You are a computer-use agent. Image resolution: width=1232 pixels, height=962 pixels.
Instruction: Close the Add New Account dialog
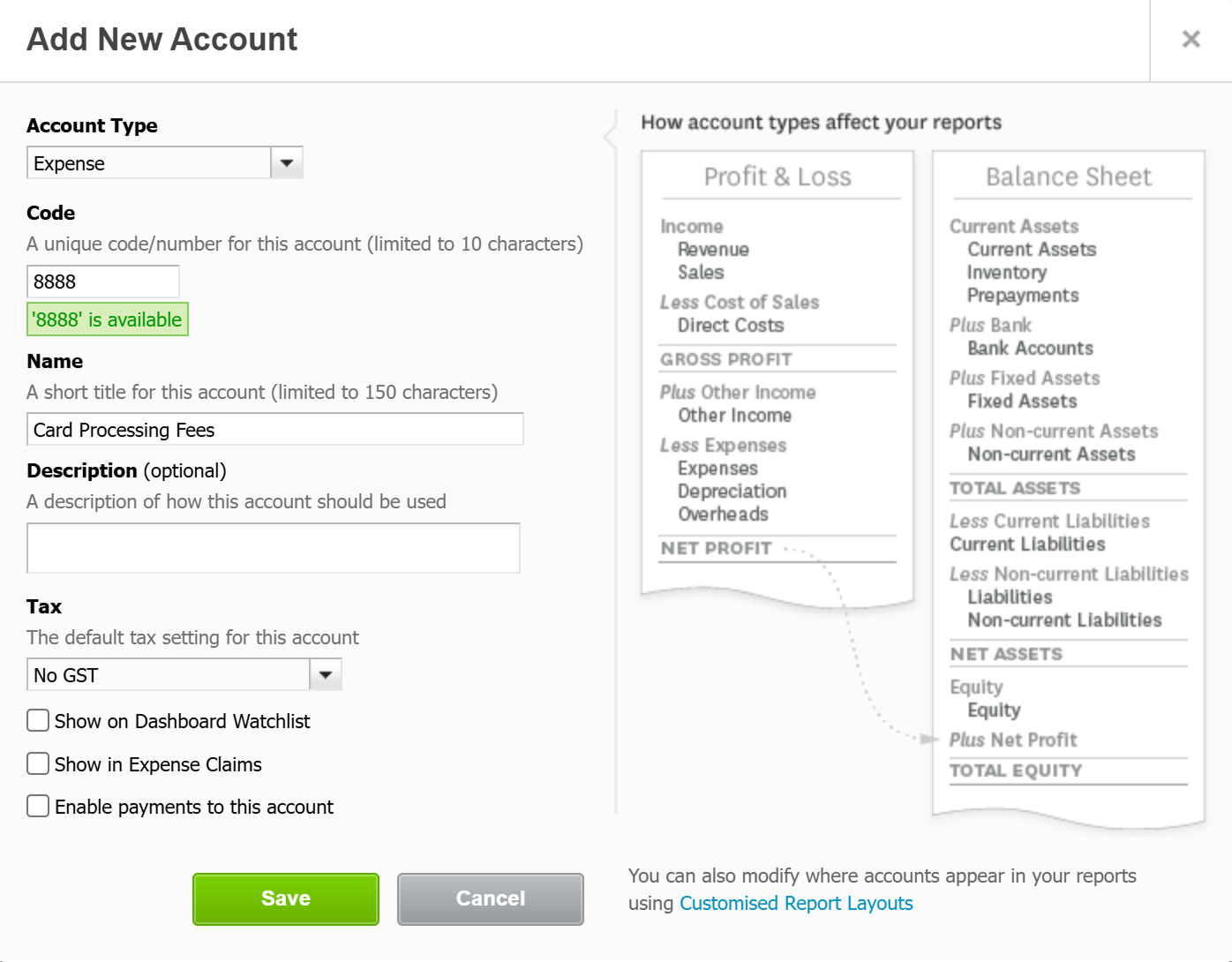point(1191,39)
